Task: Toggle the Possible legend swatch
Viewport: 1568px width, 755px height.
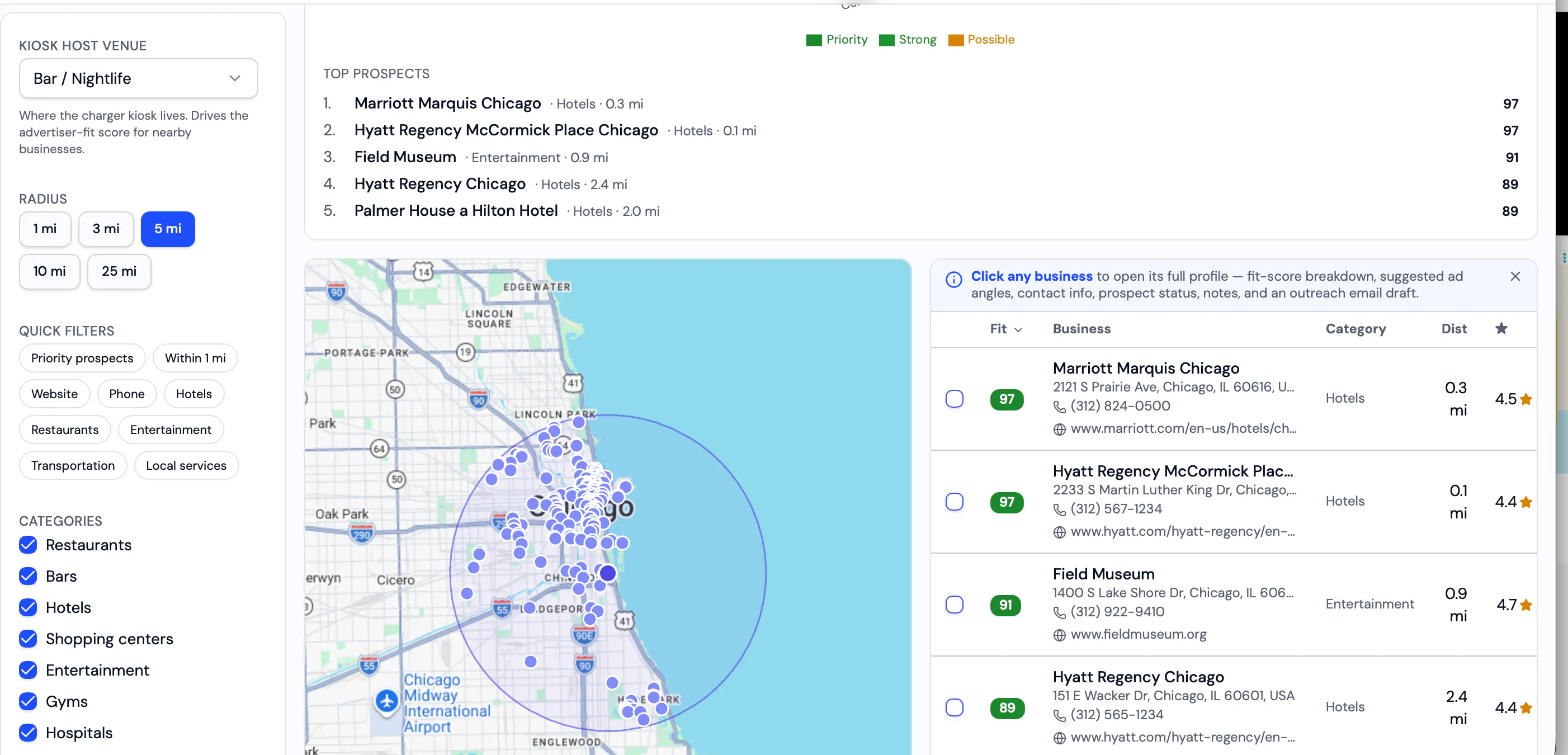Action: [x=956, y=40]
